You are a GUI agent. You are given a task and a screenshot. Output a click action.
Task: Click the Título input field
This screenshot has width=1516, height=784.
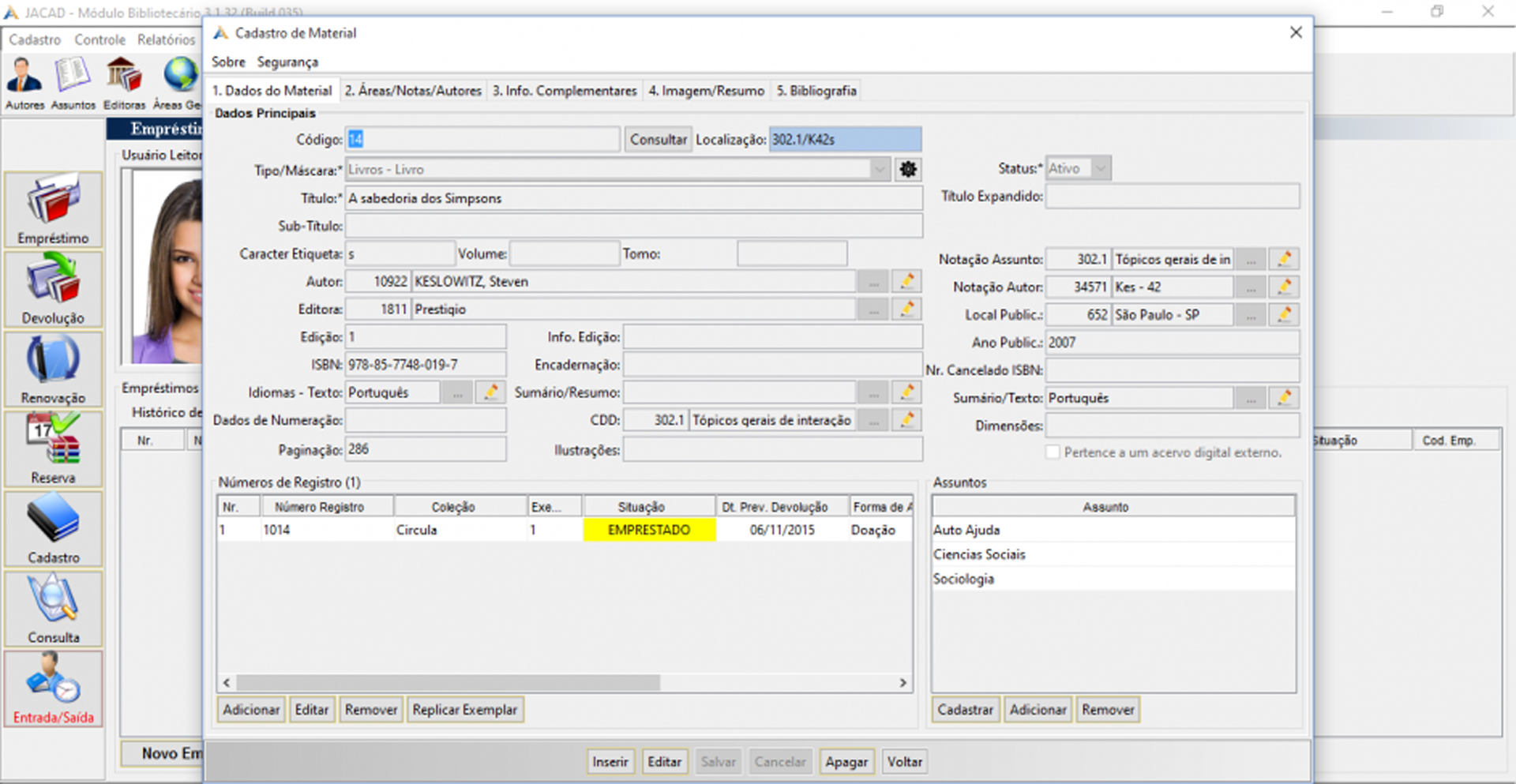pos(633,198)
